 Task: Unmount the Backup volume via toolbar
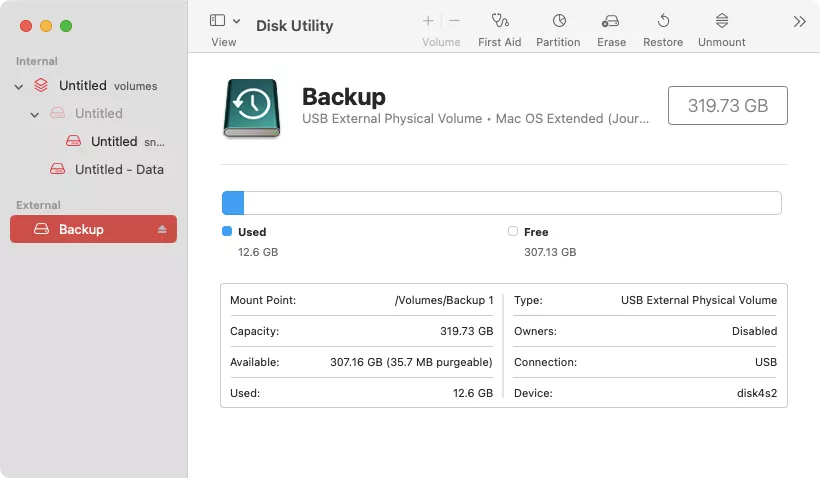[x=721, y=21]
